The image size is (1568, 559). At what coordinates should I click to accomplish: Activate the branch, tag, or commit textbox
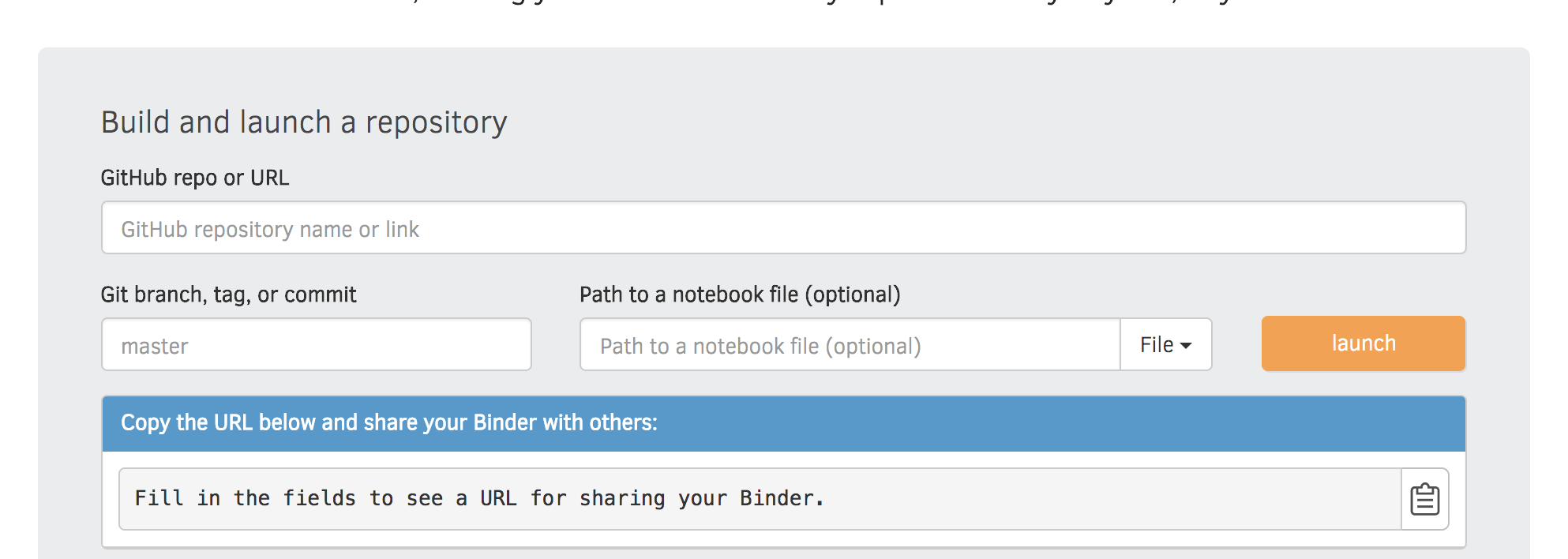pyautogui.click(x=316, y=345)
